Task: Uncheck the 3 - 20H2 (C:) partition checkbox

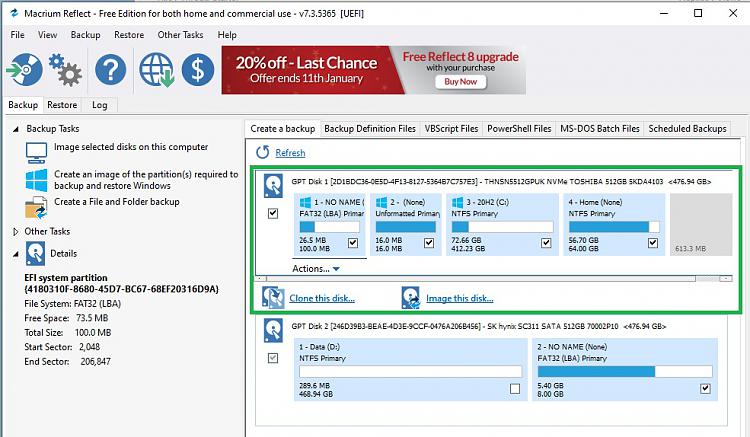Action: coord(546,243)
